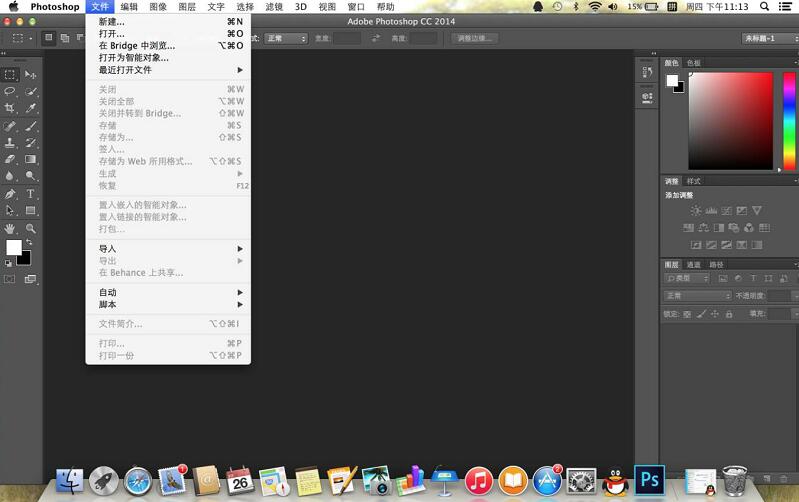Toggle Add to selection mode

point(65,38)
